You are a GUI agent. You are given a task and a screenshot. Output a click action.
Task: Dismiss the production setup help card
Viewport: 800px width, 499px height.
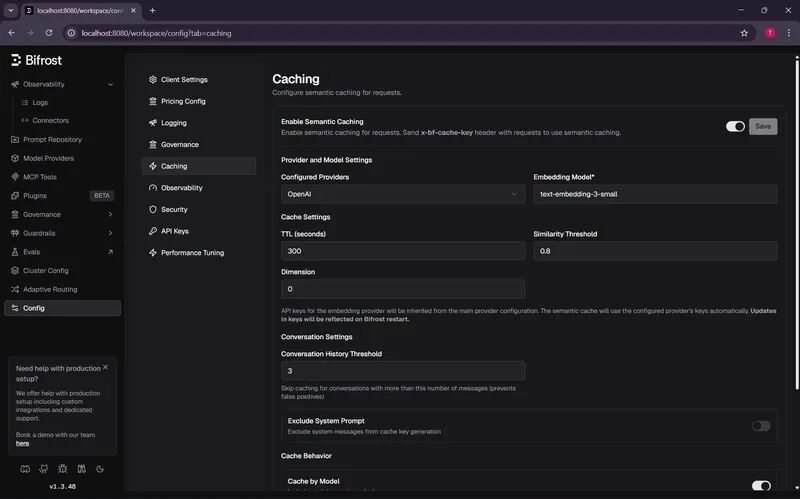tap(105, 367)
